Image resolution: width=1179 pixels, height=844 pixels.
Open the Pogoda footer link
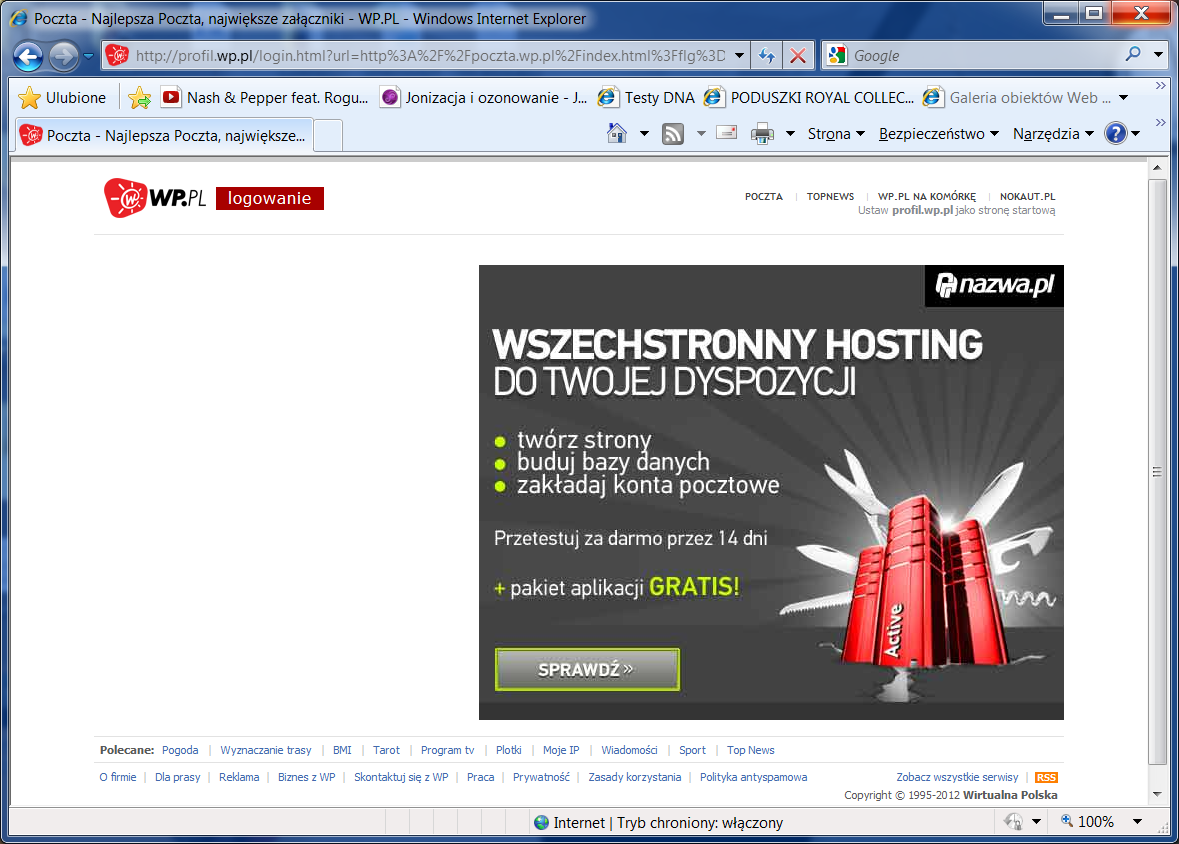[180, 750]
